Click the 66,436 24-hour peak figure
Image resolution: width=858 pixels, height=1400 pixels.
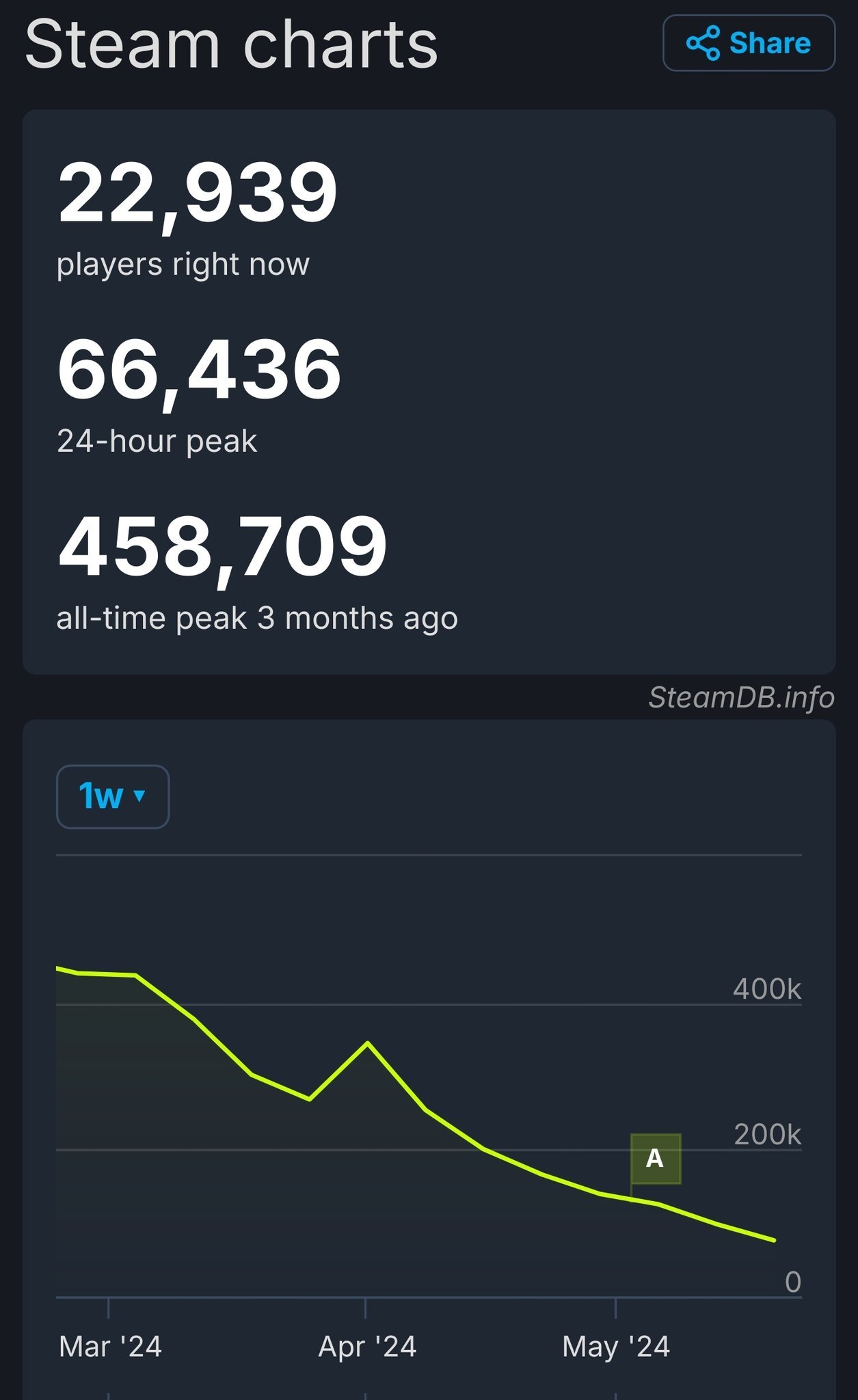pos(199,371)
